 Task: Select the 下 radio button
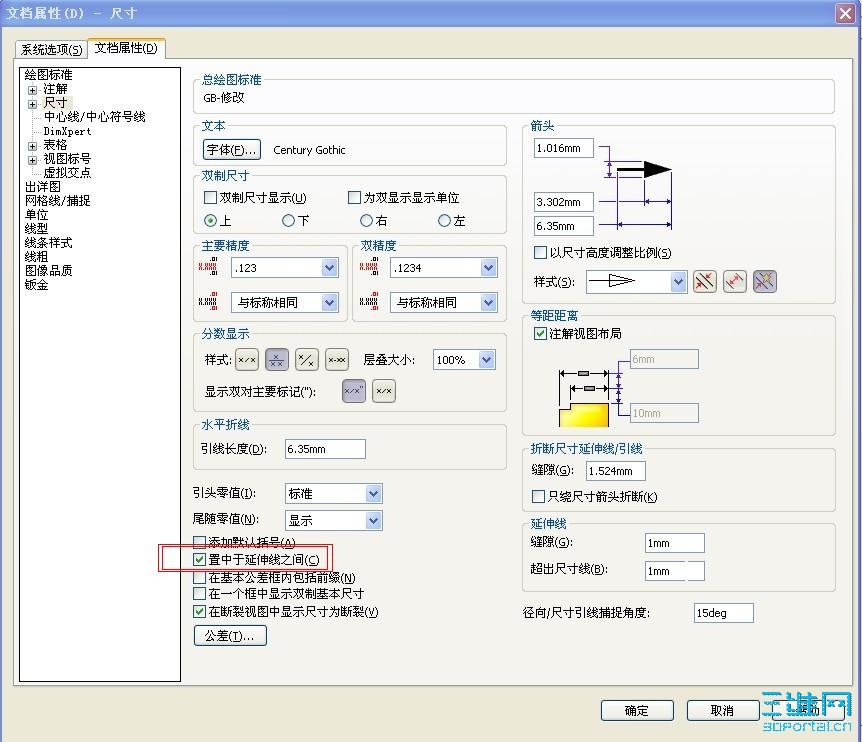coord(288,221)
